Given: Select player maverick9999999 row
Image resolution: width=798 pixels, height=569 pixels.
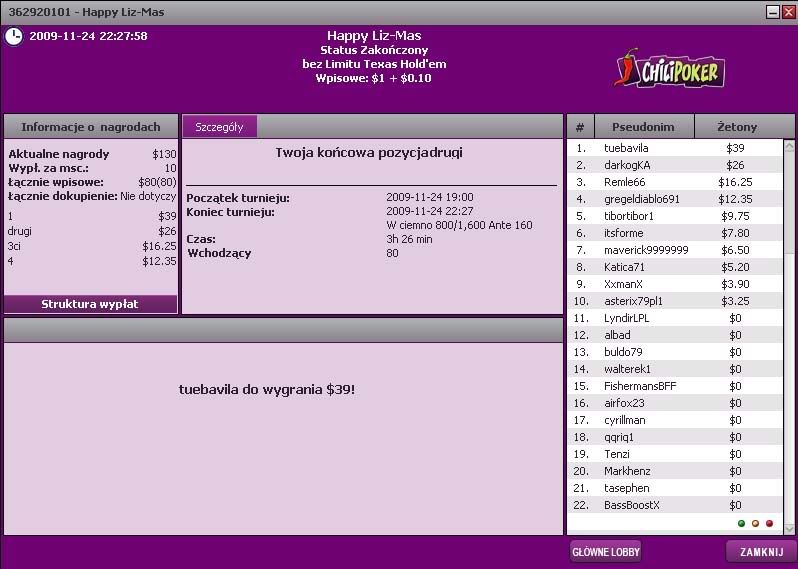Looking at the screenshot, I should [x=646, y=250].
